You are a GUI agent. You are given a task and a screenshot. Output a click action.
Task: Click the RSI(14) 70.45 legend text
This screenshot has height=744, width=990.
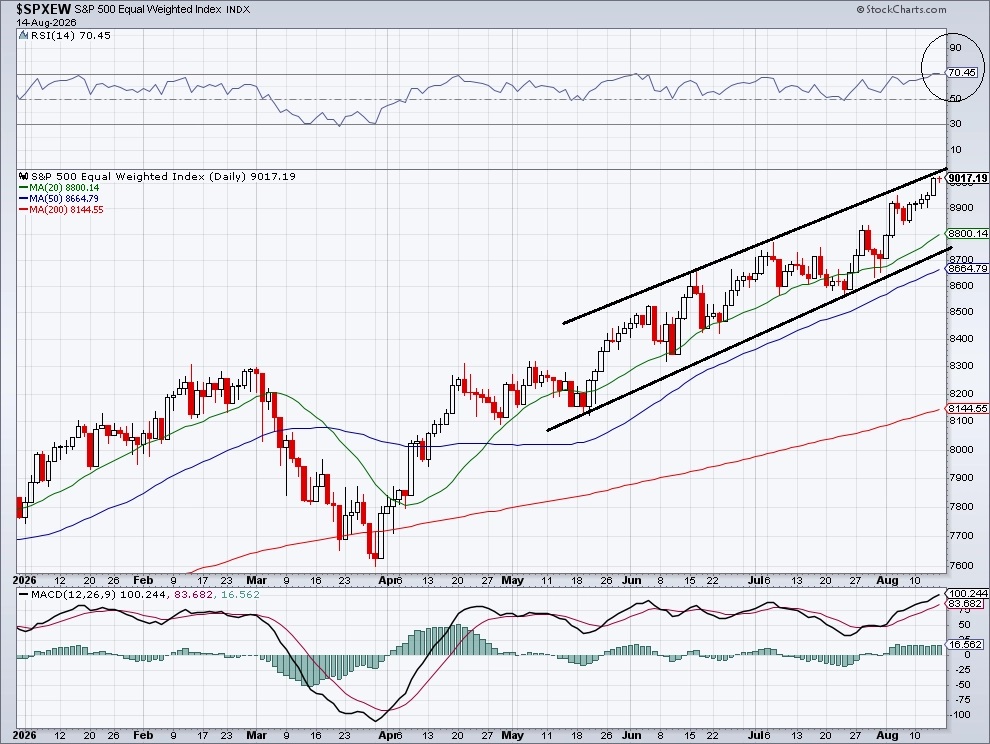point(71,35)
